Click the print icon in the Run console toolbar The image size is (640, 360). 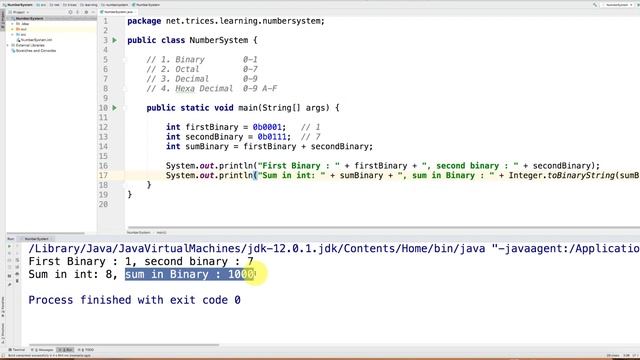(17, 274)
